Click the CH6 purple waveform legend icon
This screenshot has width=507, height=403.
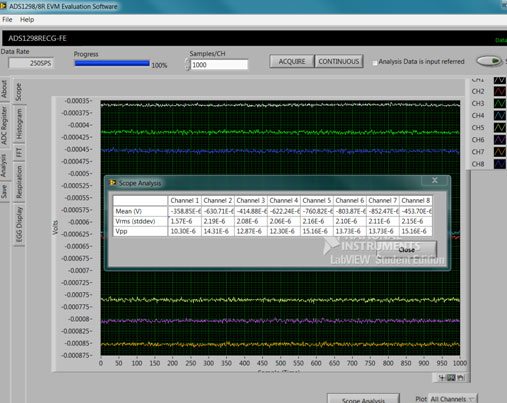point(500,140)
